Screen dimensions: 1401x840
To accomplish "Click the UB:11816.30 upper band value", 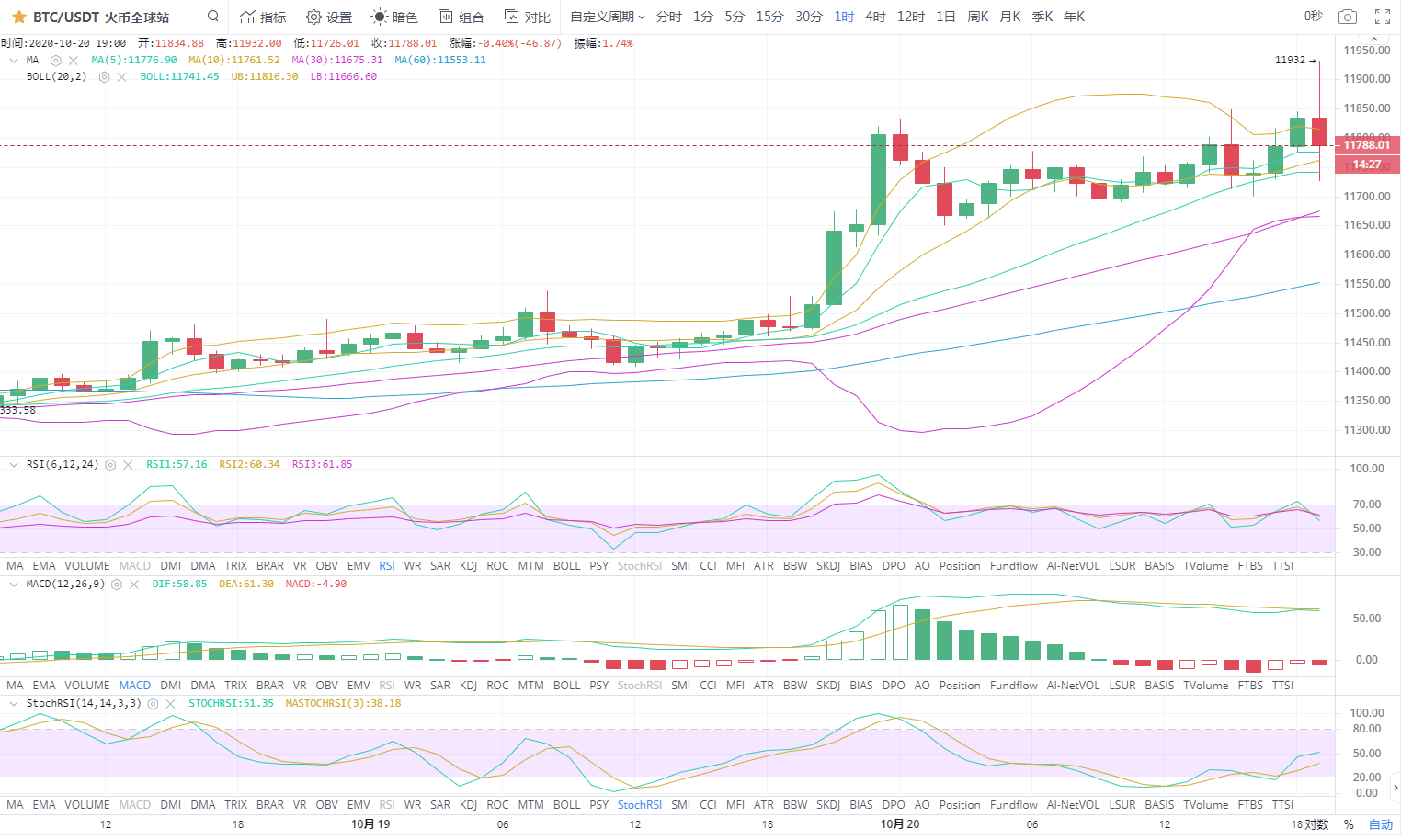I will tap(265, 76).
